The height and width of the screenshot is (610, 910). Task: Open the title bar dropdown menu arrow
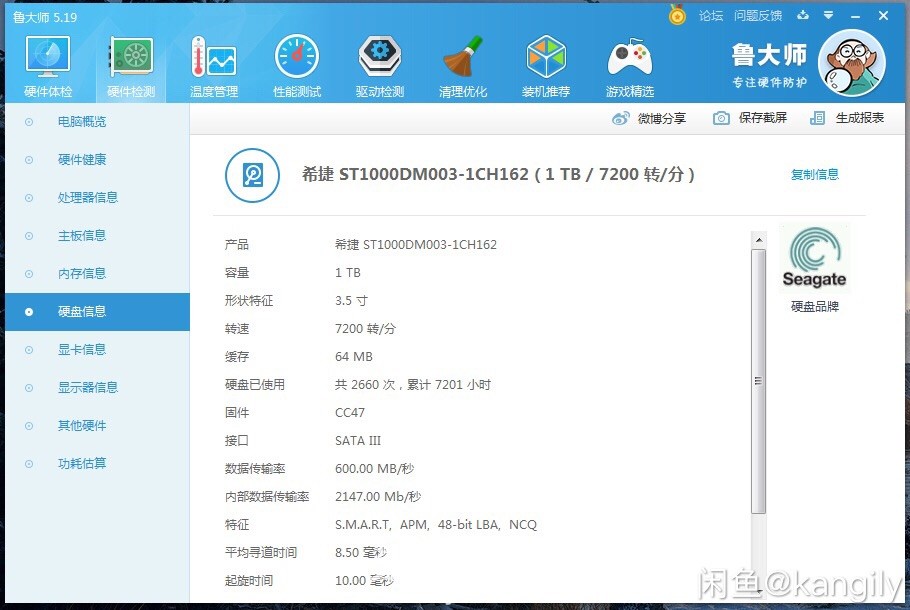(x=829, y=15)
